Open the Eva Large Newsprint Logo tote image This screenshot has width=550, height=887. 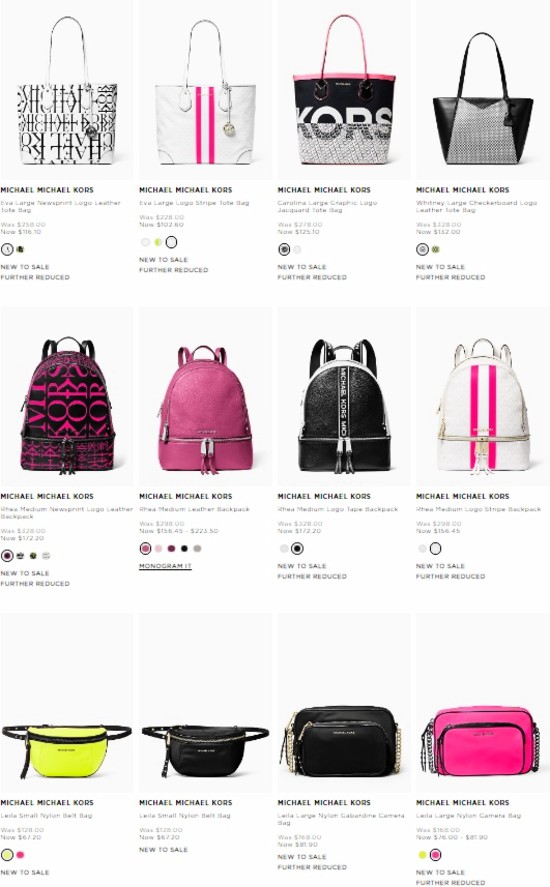[x=67, y=91]
